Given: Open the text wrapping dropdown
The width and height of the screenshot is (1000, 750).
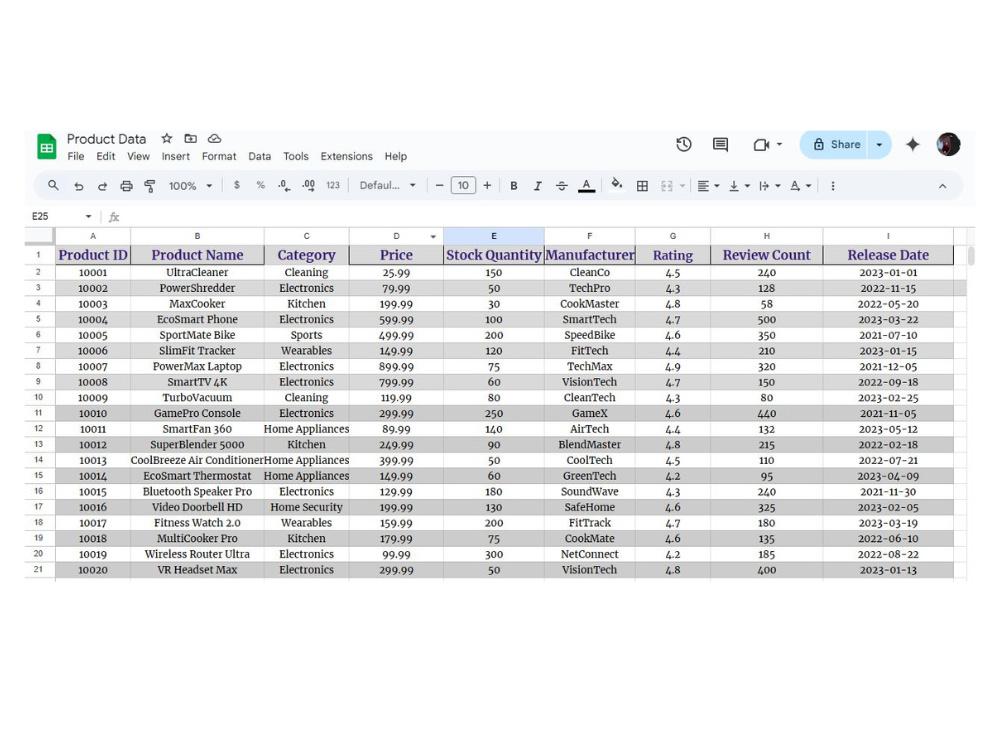Looking at the screenshot, I should point(770,186).
